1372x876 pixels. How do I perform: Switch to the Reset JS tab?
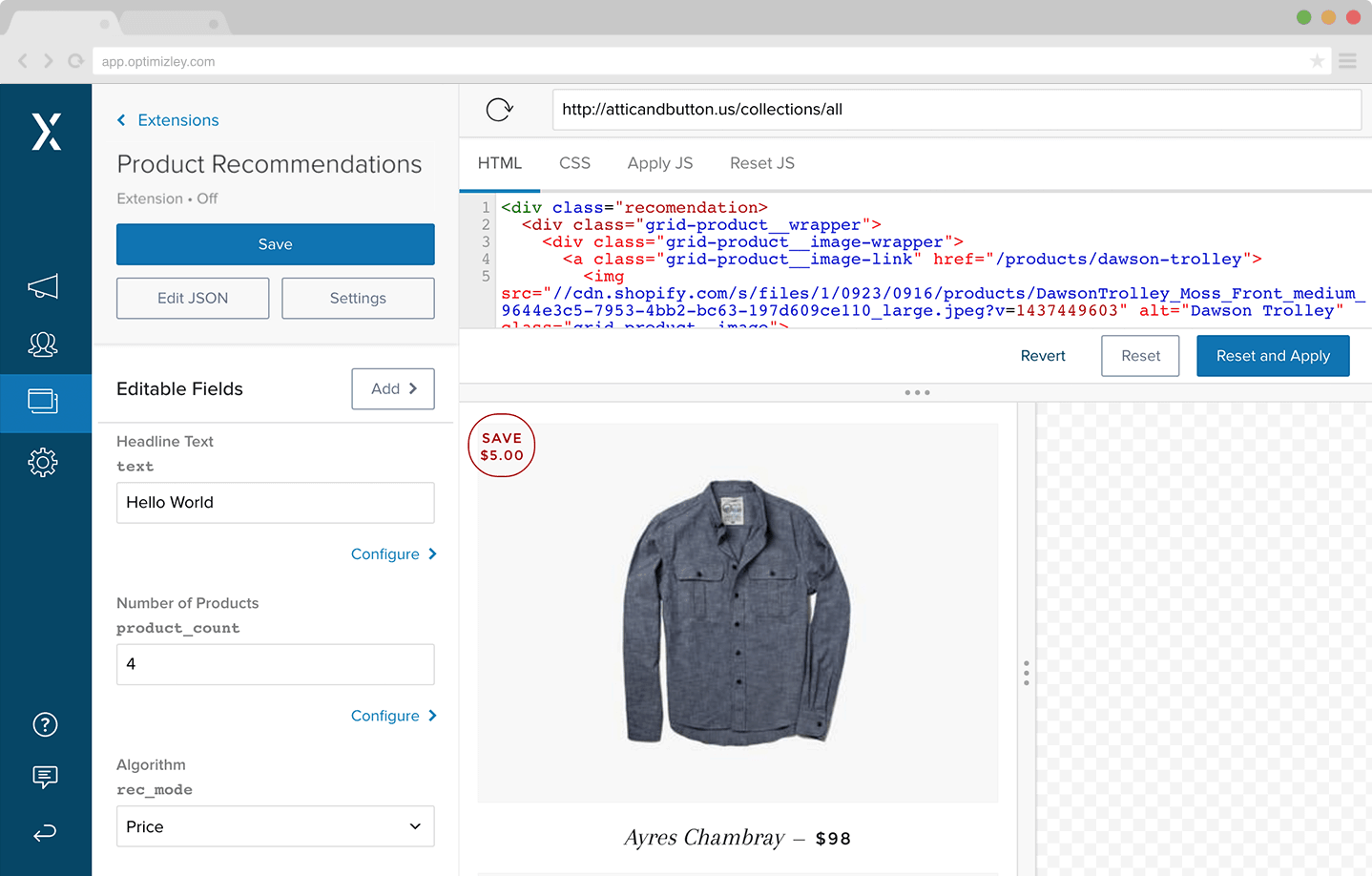[762, 163]
